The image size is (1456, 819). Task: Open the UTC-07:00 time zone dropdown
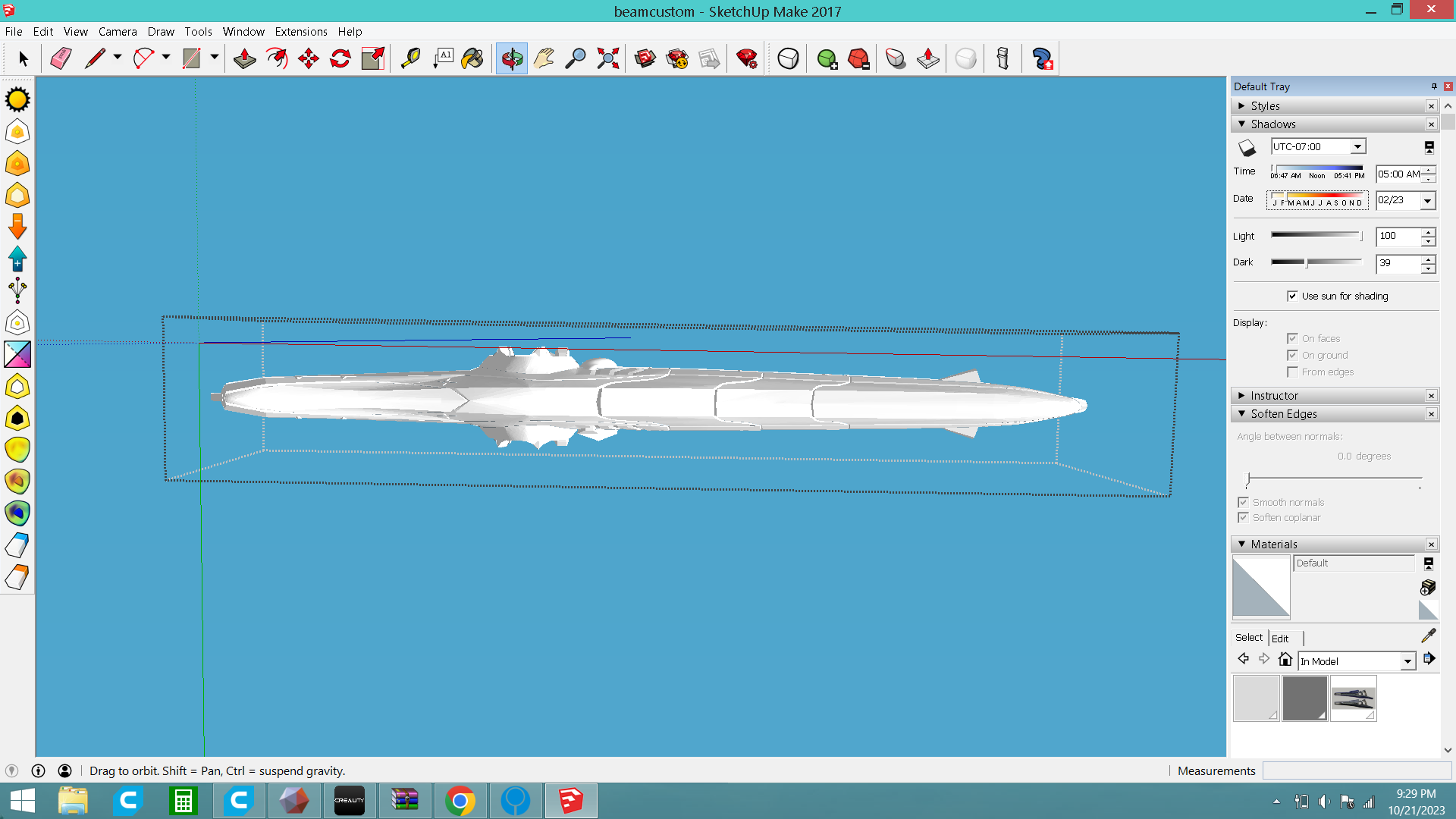point(1357,146)
